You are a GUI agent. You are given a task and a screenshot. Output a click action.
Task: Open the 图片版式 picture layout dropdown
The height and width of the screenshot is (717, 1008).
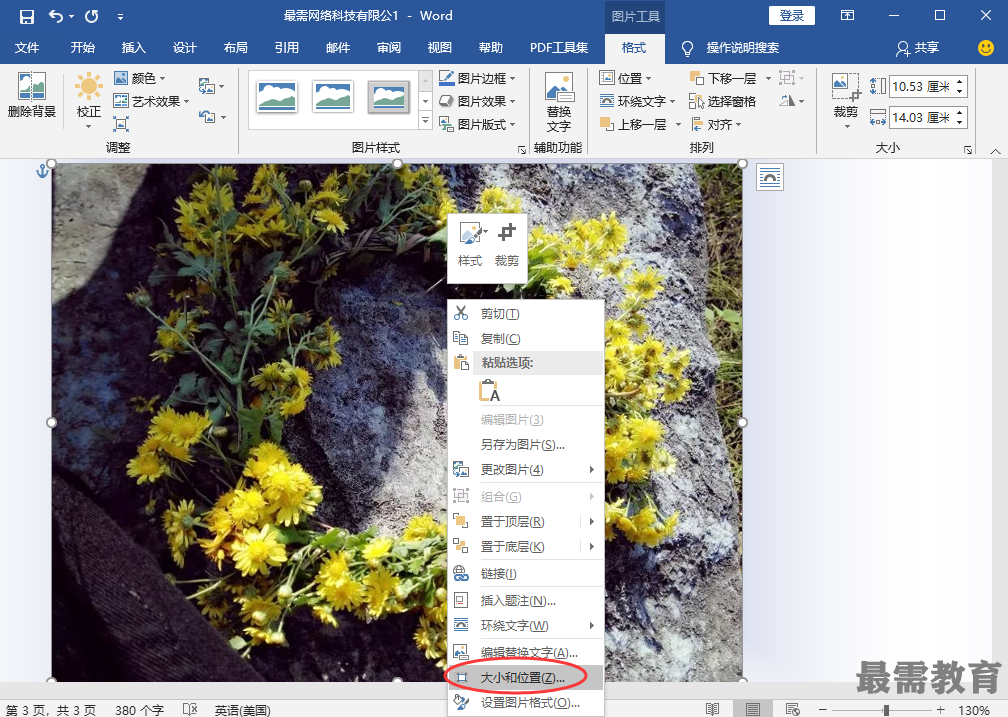477,125
